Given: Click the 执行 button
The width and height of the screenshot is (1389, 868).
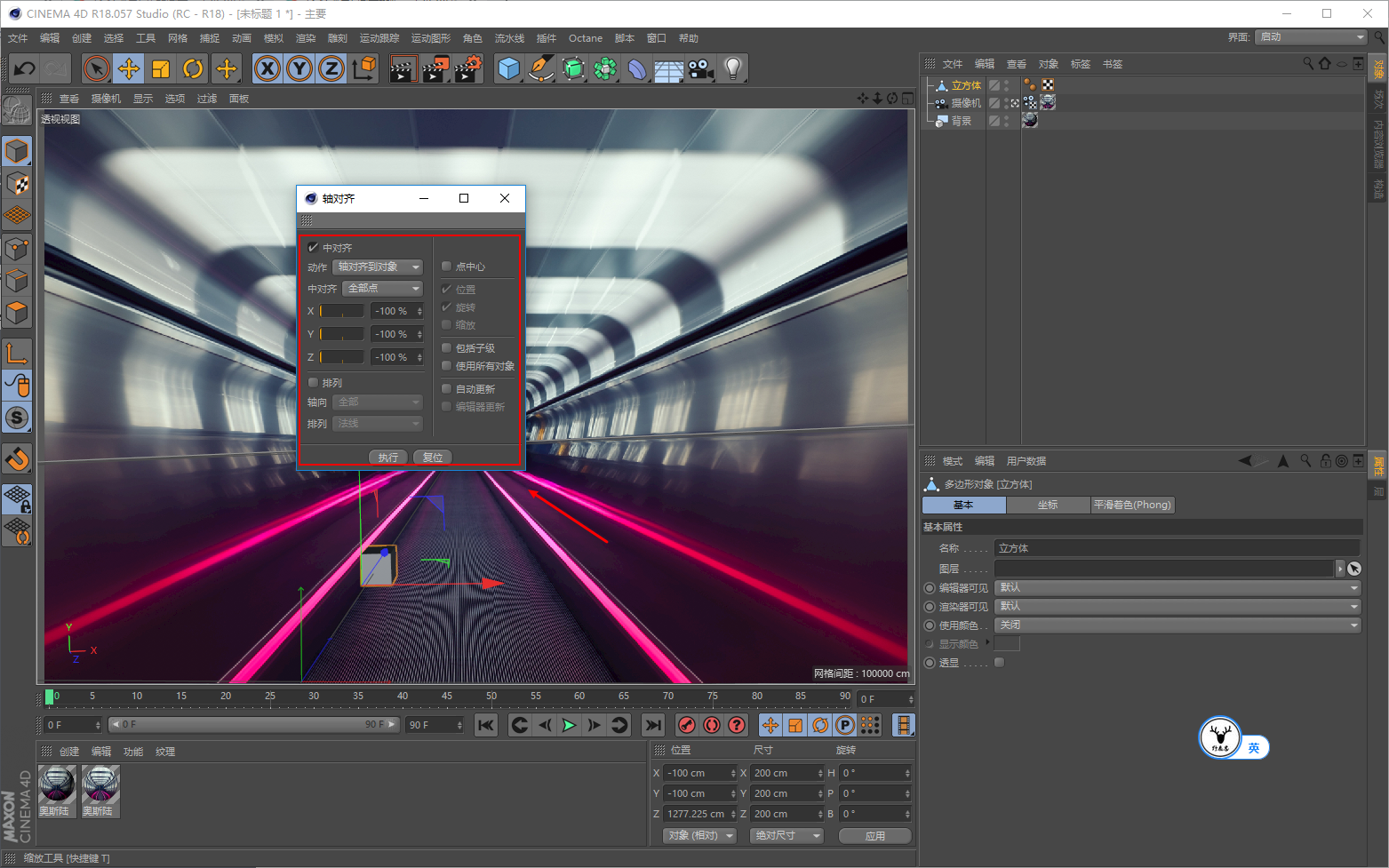Looking at the screenshot, I should click(387, 458).
